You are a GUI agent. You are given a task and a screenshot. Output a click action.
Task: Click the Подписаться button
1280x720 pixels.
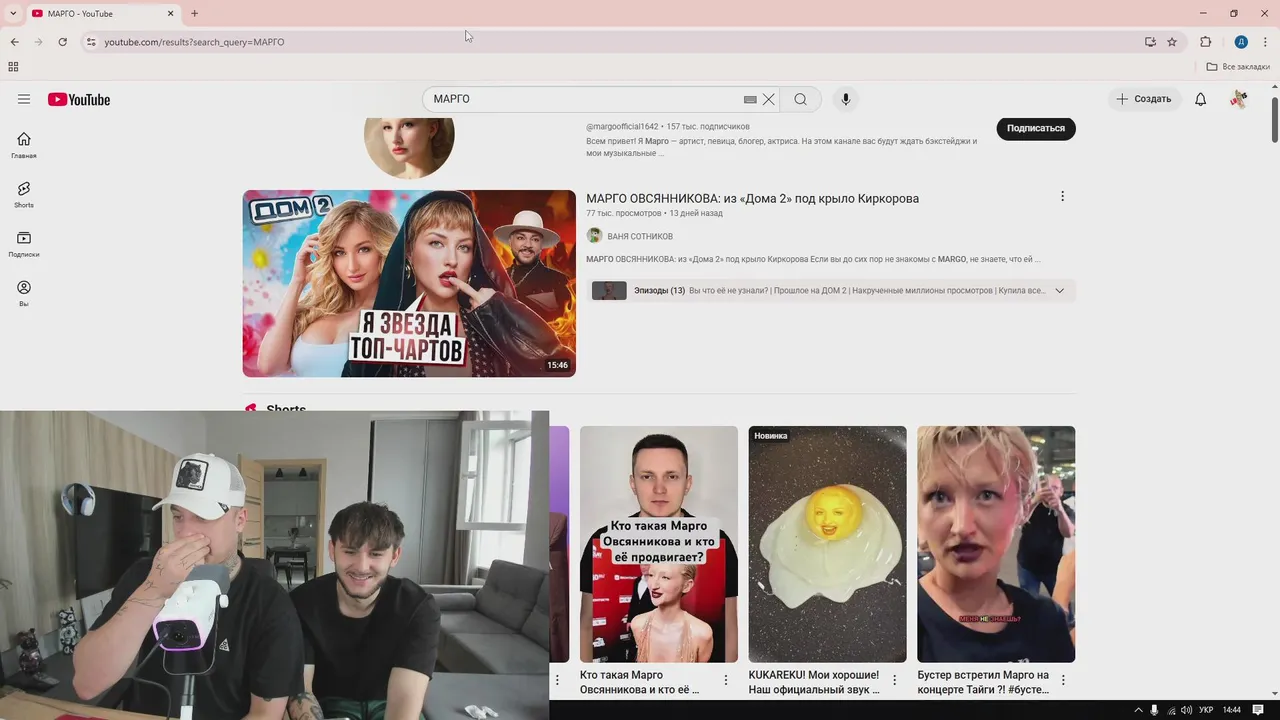(x=1035, y=128)
